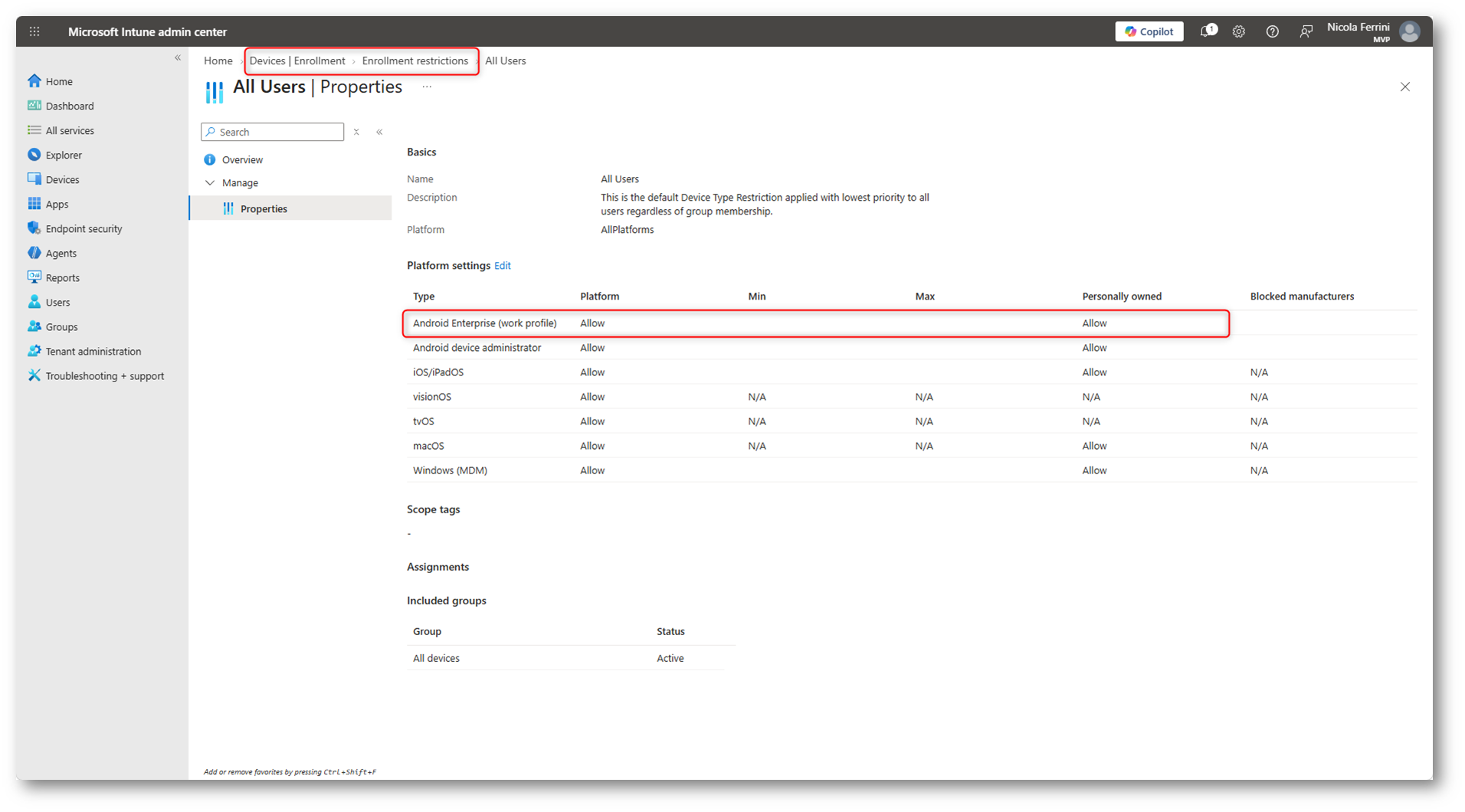Click the AllPlatforms platform value

628,230
